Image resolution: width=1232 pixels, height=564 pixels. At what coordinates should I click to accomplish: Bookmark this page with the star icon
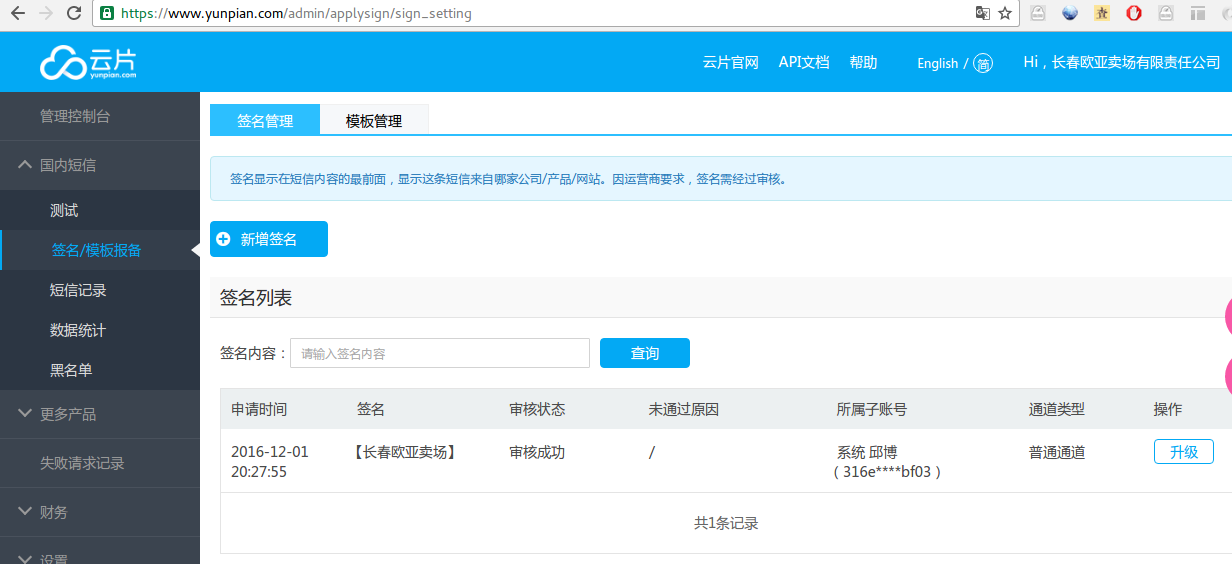click(1005, 14)
